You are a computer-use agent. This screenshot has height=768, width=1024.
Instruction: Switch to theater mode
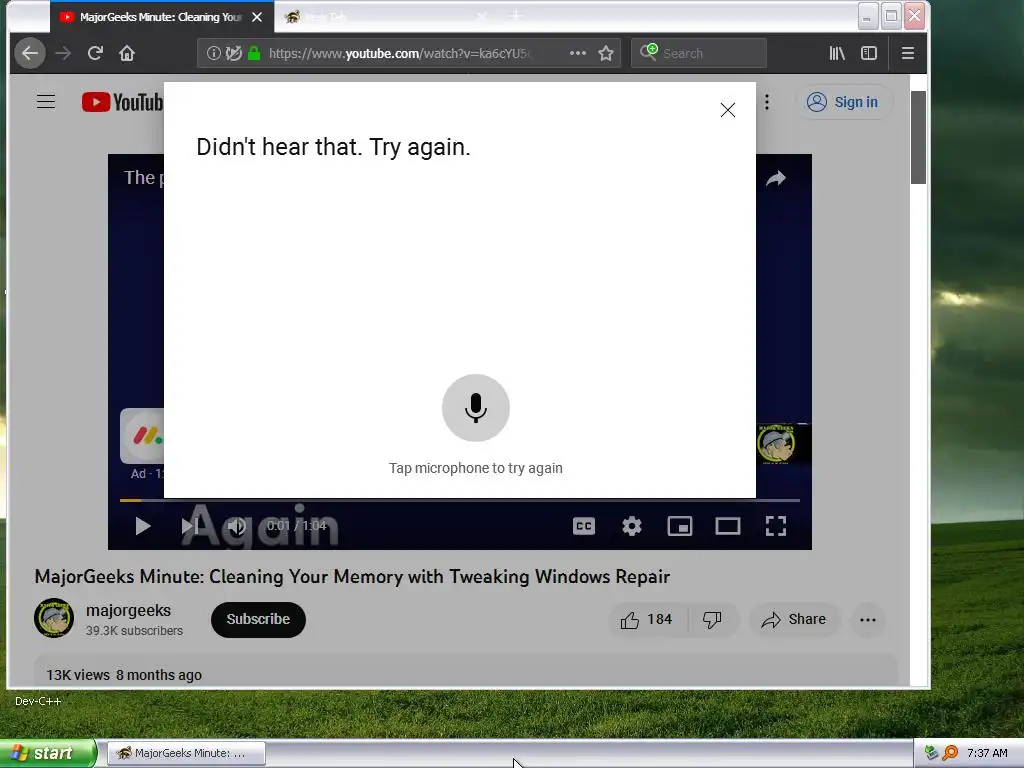click(x=728, y=526)
